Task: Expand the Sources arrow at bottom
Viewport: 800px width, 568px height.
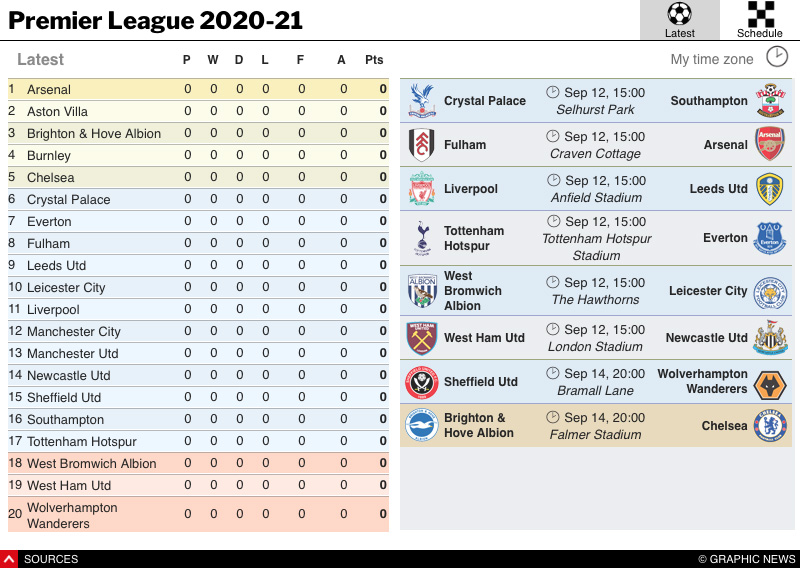Action: [9, 559]
